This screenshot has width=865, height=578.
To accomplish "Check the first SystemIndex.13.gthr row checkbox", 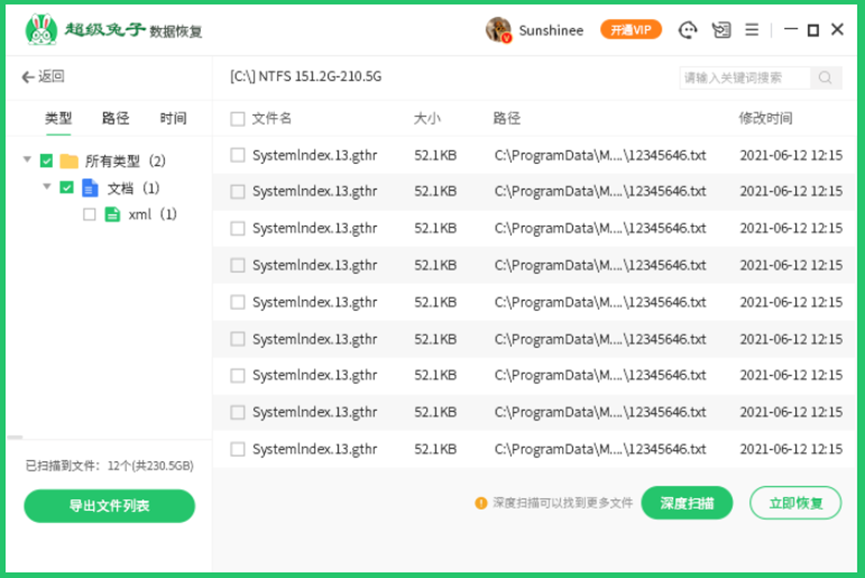I will coord(238,155).
